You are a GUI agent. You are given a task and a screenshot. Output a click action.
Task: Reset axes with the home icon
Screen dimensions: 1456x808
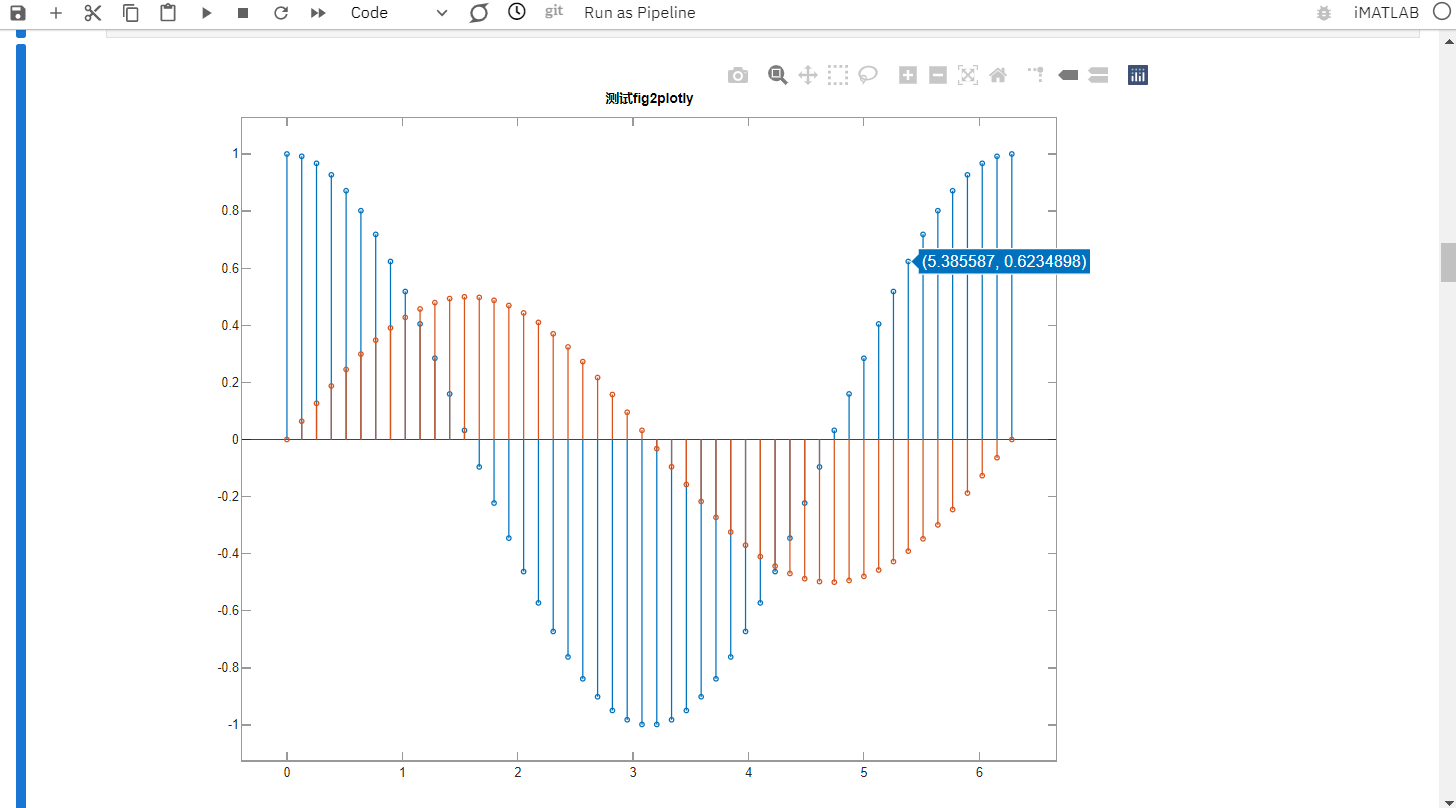[x=998, y=75]
